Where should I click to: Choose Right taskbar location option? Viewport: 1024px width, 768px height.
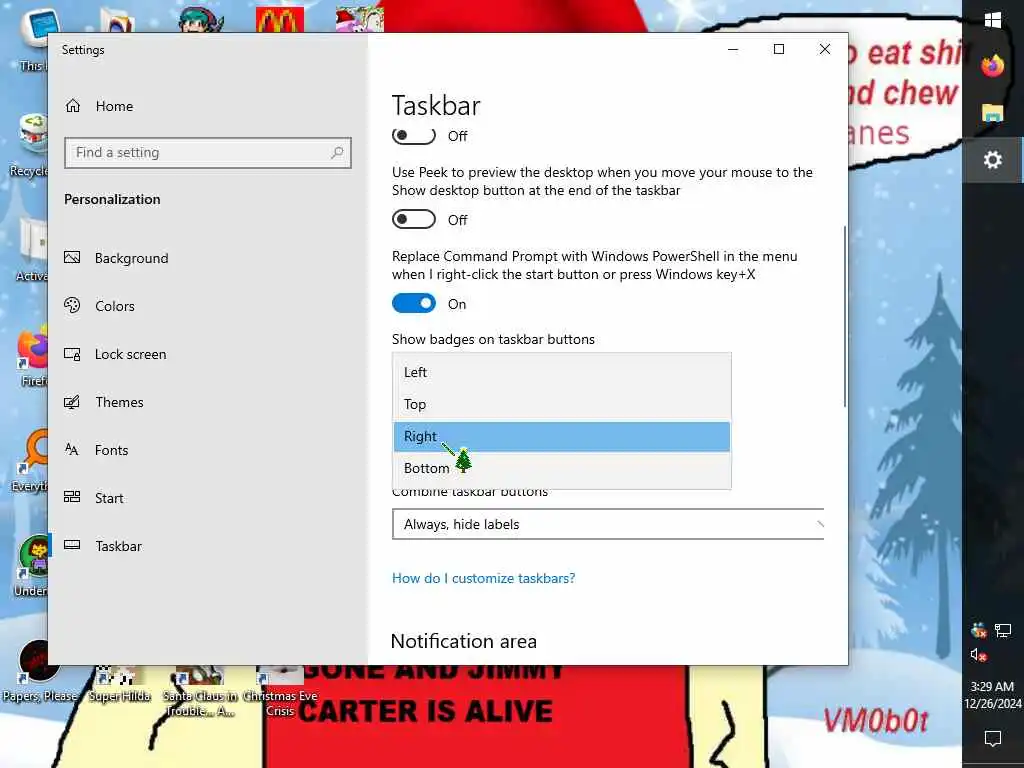pos(562,436)
